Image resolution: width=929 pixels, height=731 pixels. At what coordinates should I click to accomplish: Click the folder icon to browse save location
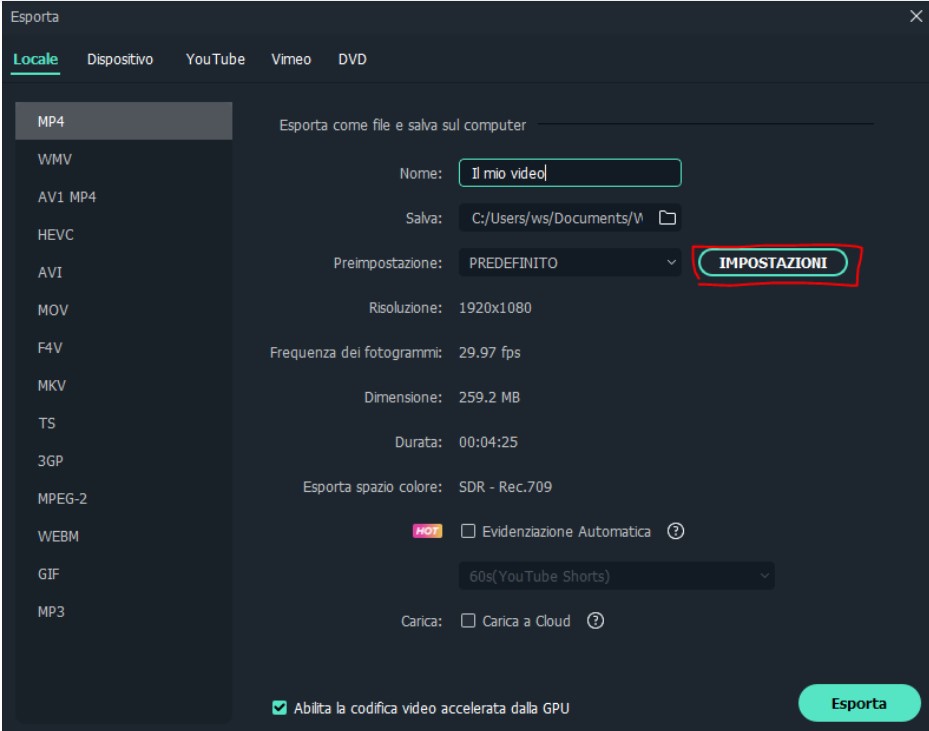(x=667, y=218)
